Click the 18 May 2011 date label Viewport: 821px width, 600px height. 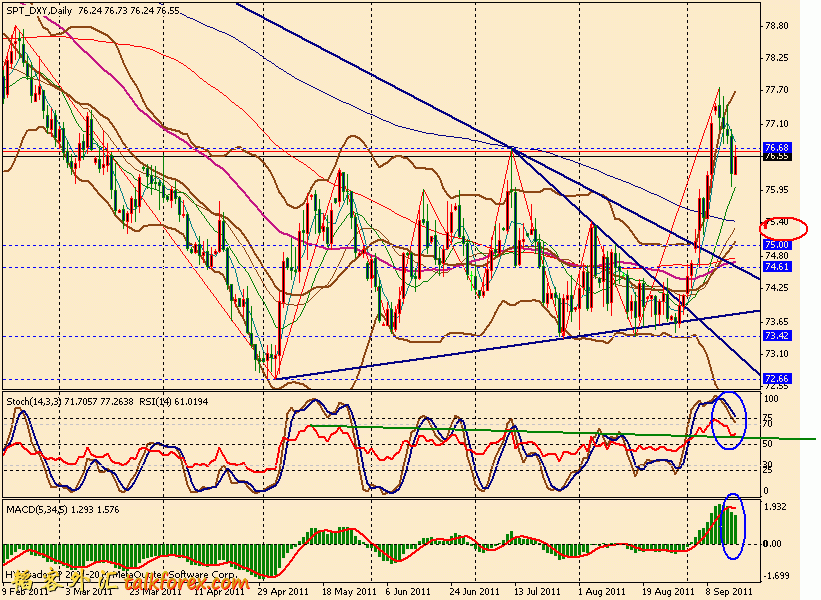[x=350, y=592]
